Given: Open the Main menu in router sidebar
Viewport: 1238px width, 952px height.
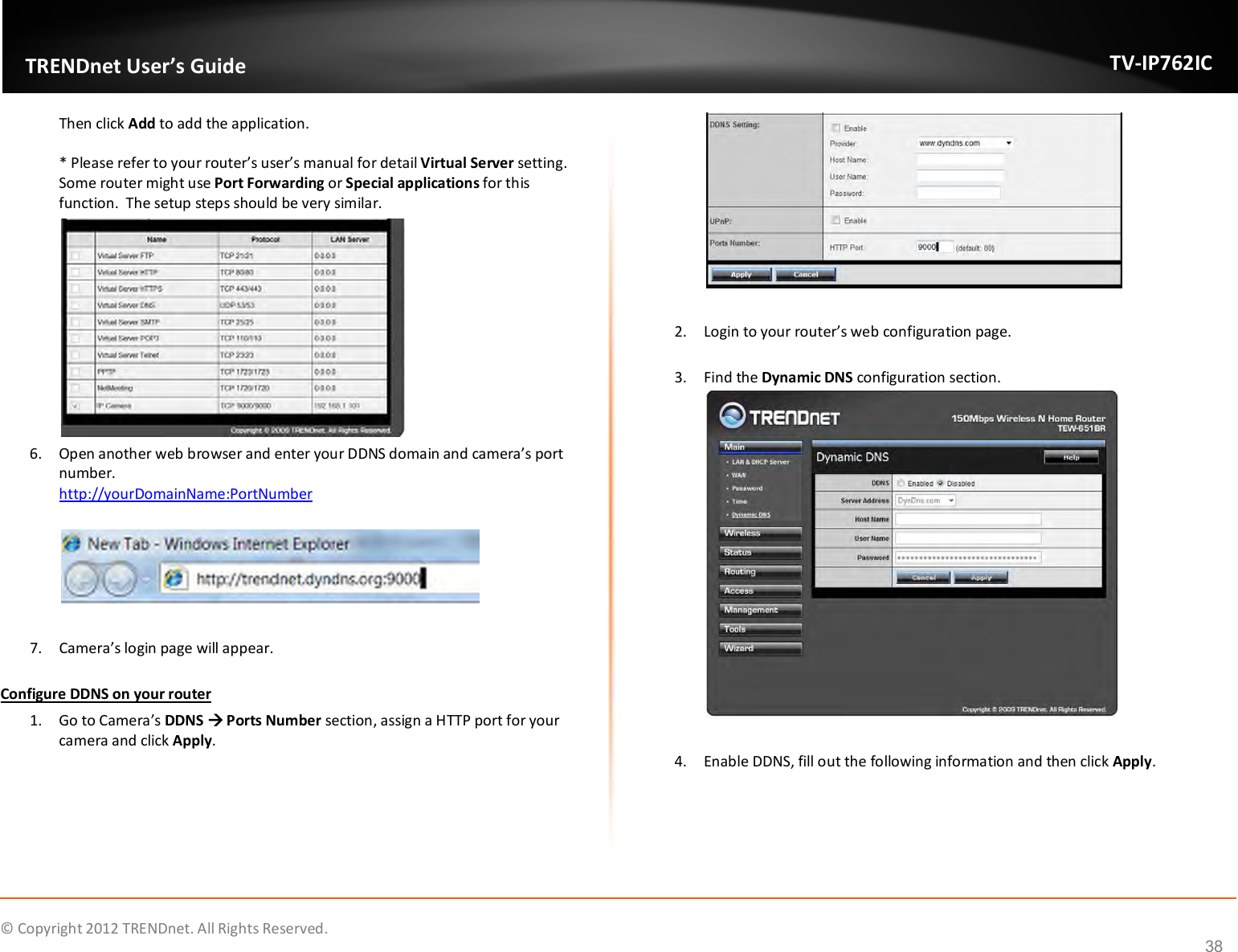Looking at the screenshot, I should coord(760,447).
